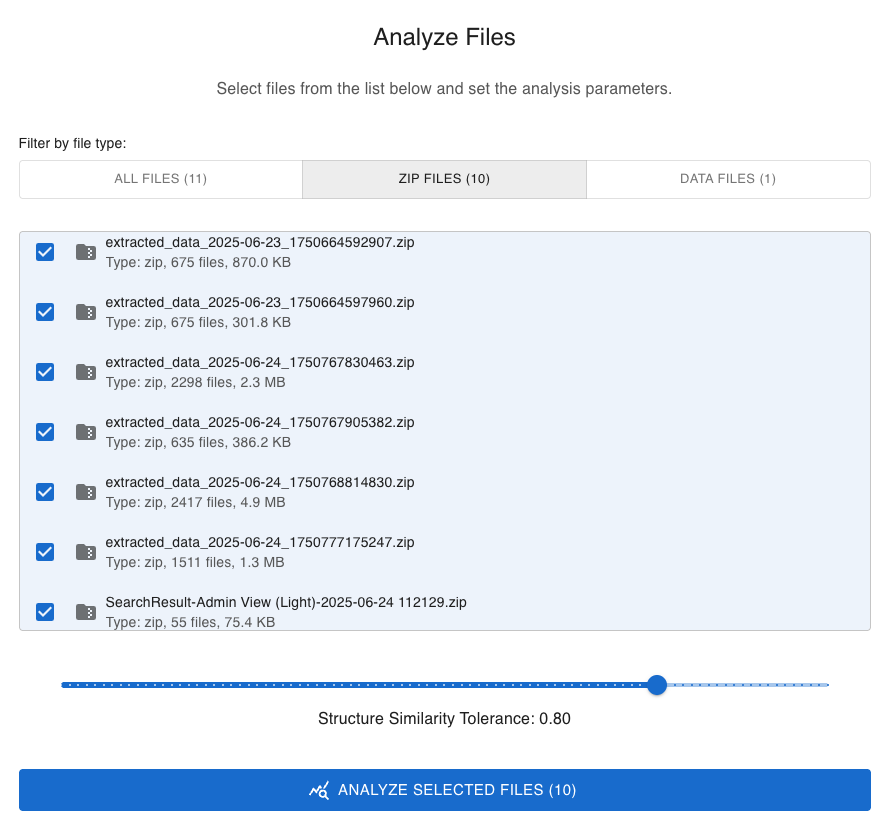Click the folder icon beside extracted_data_2025-06-24_1750777175247.zip
891x829 pixels.
pos(85,552)
